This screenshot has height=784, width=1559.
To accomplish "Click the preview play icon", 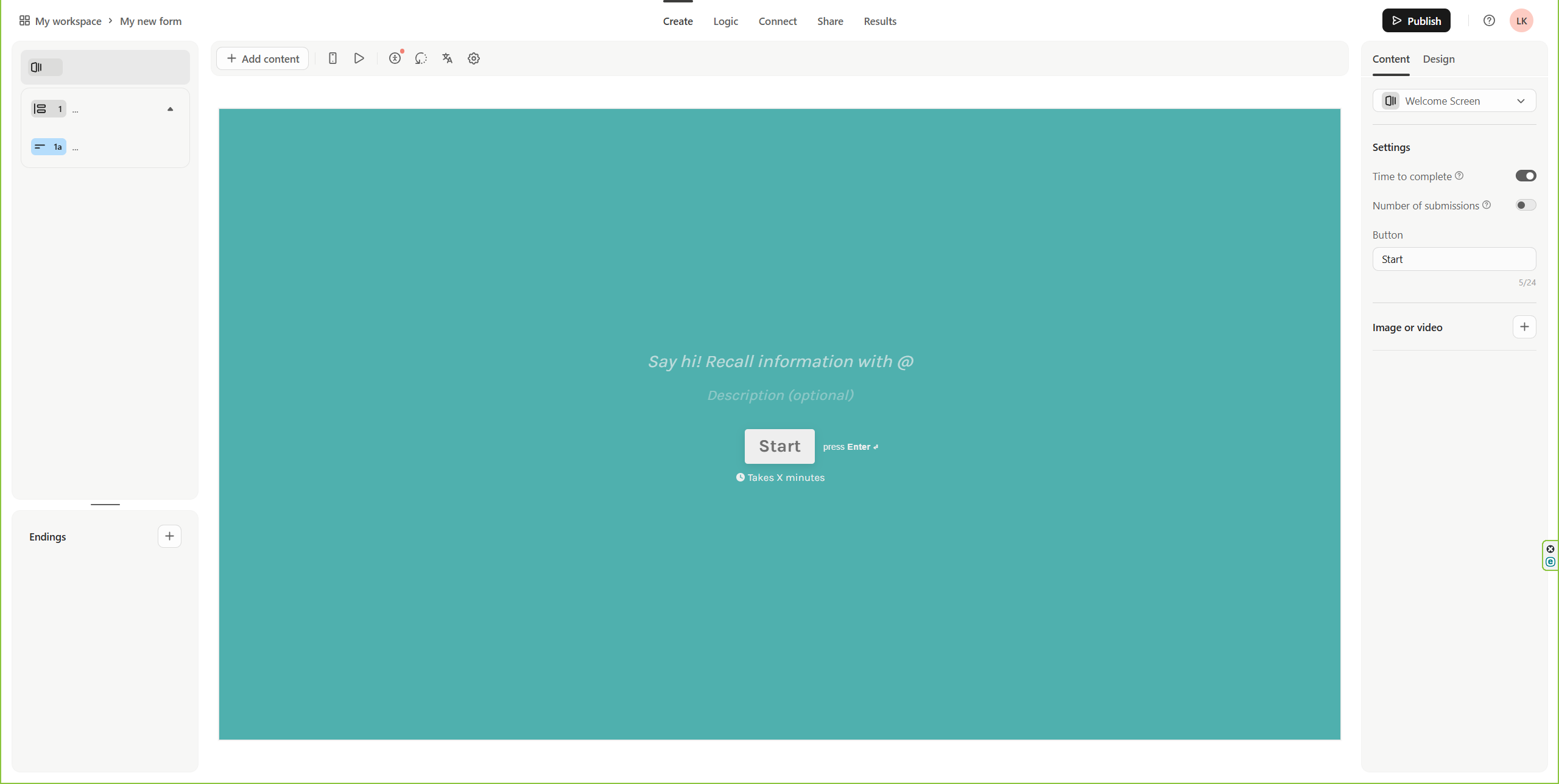I will click(x=359, y=58).
